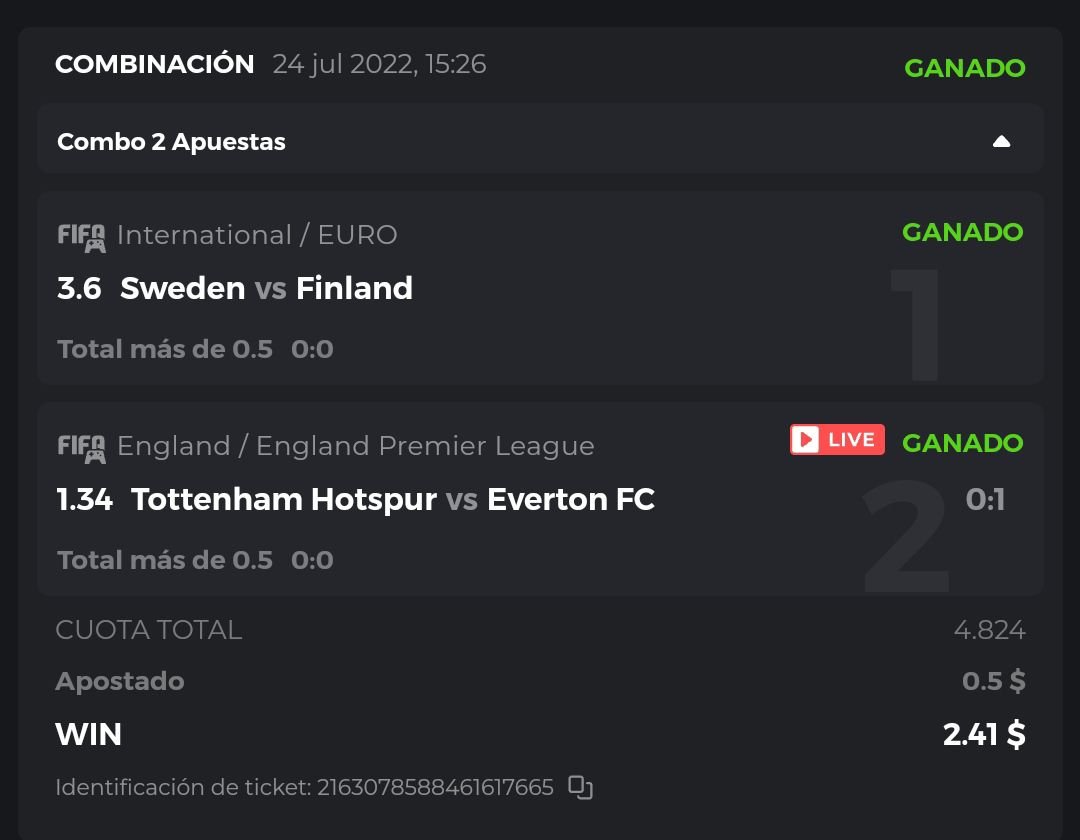
Task: Click the COMBINACIÓN title
Action: coord(155,64)
